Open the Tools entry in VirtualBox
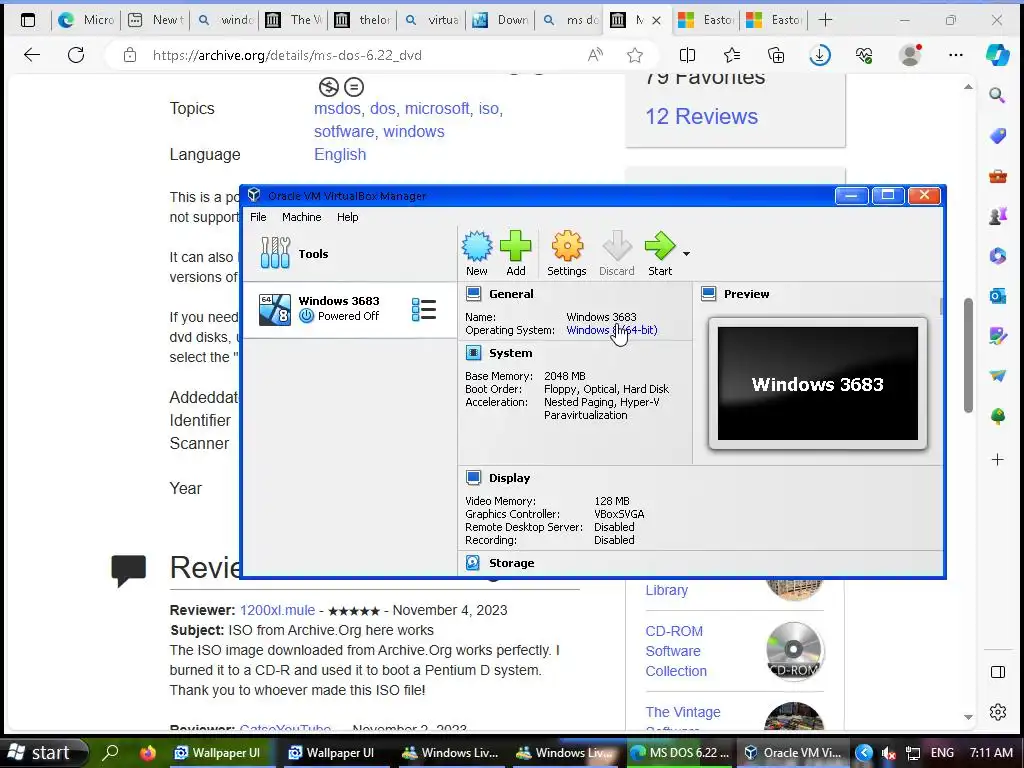Image resolution: width=1024 pixels, height=768 pixels. [349, 253]
